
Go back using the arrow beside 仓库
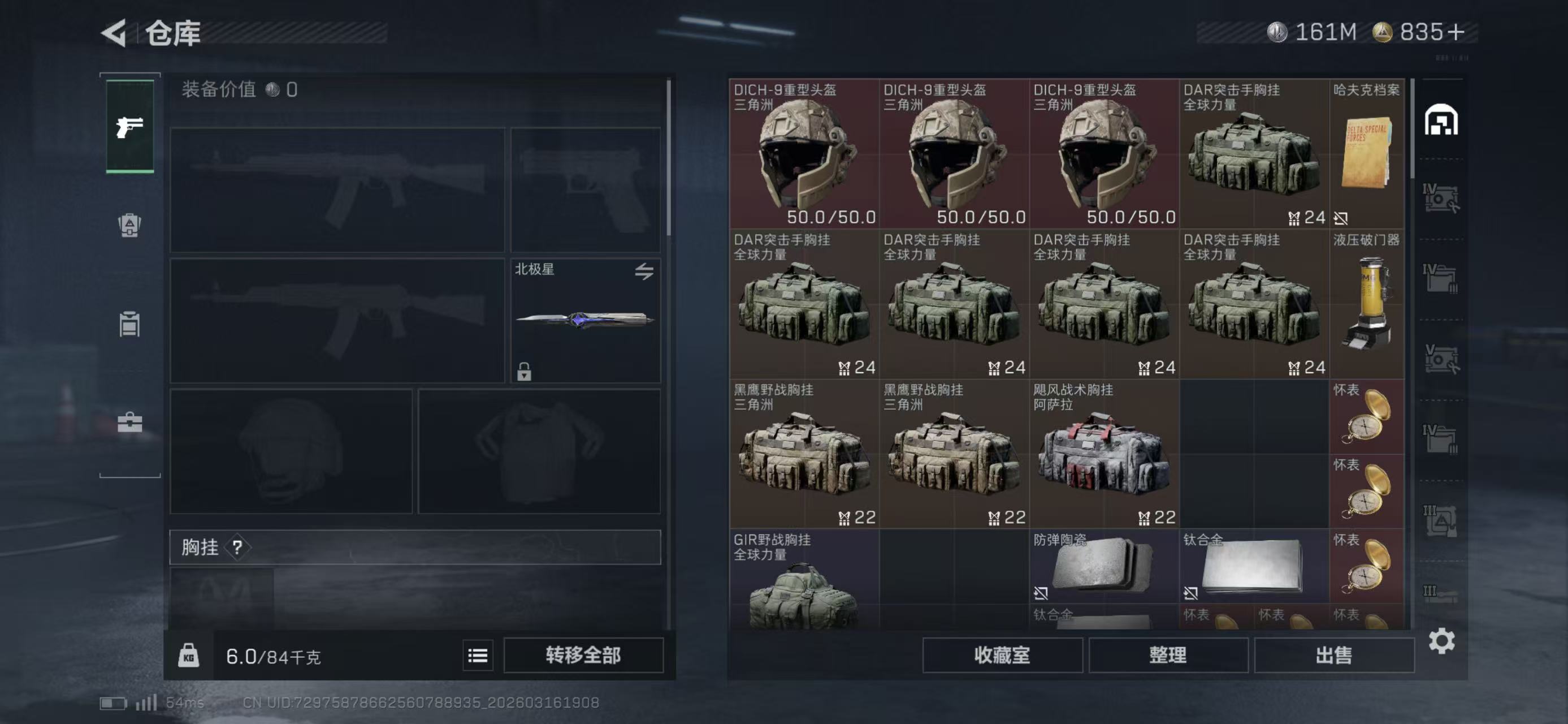tap(114, 33)
